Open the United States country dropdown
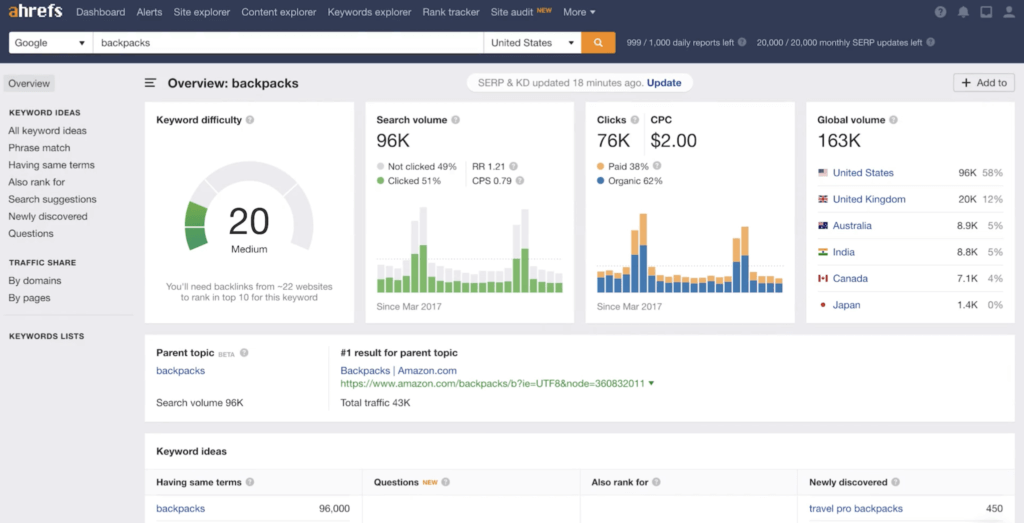 [532, 43]
